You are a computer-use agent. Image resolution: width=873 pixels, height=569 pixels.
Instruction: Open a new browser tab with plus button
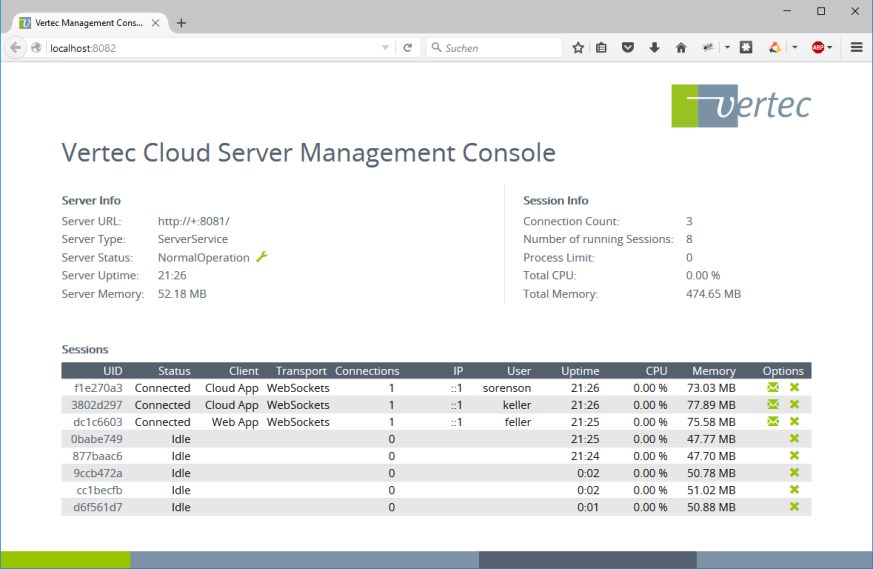pos(181,22)
